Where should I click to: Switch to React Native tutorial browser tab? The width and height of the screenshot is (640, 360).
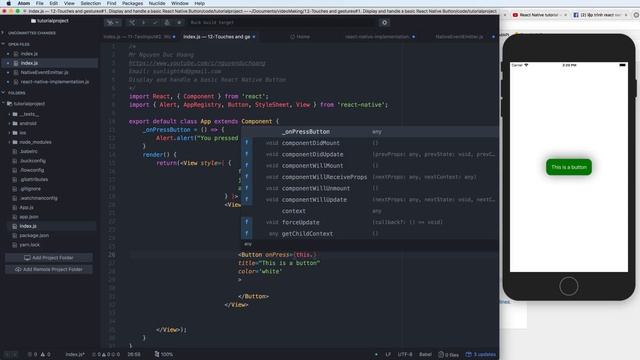point(538,15)
